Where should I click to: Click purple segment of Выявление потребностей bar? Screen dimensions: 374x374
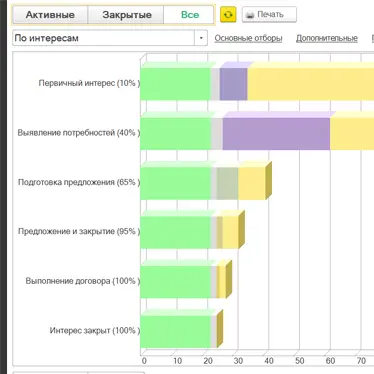276,134
